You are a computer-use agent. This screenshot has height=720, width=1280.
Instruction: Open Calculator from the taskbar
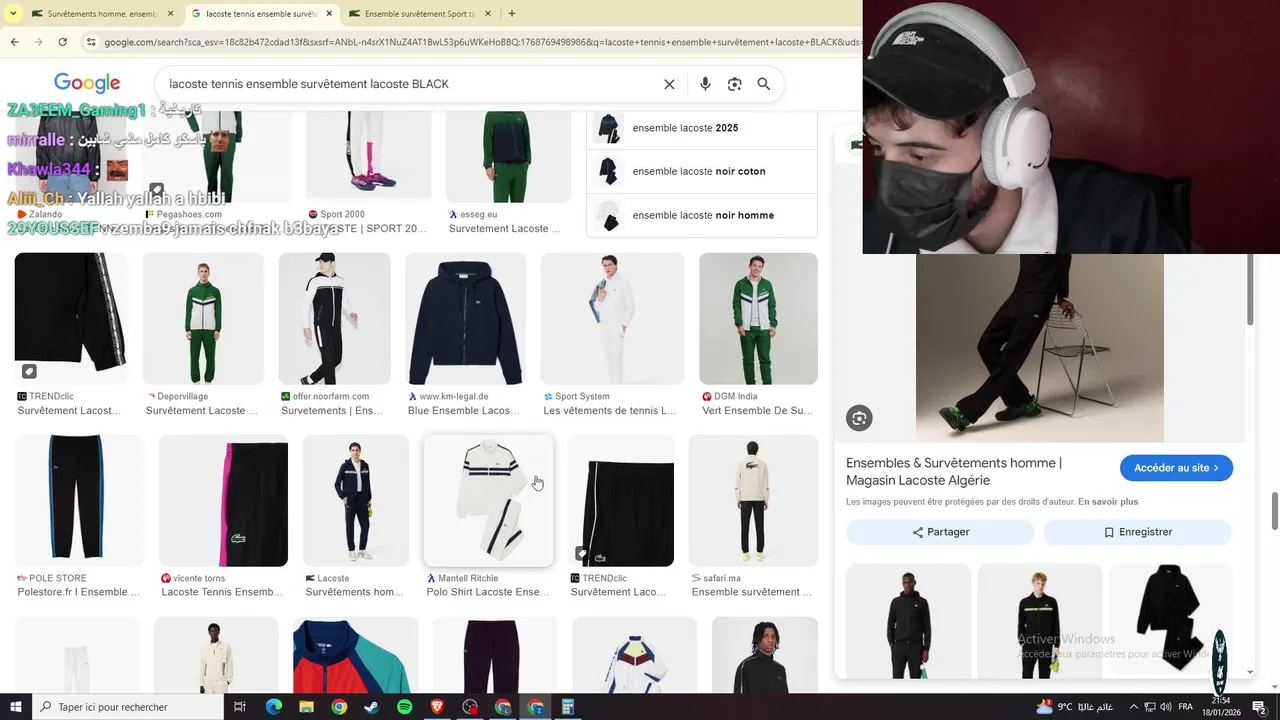point(567,707)
